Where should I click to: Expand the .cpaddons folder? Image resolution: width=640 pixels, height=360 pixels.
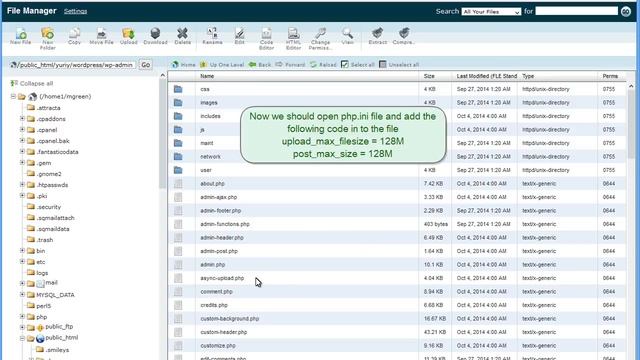coord(22,119)
